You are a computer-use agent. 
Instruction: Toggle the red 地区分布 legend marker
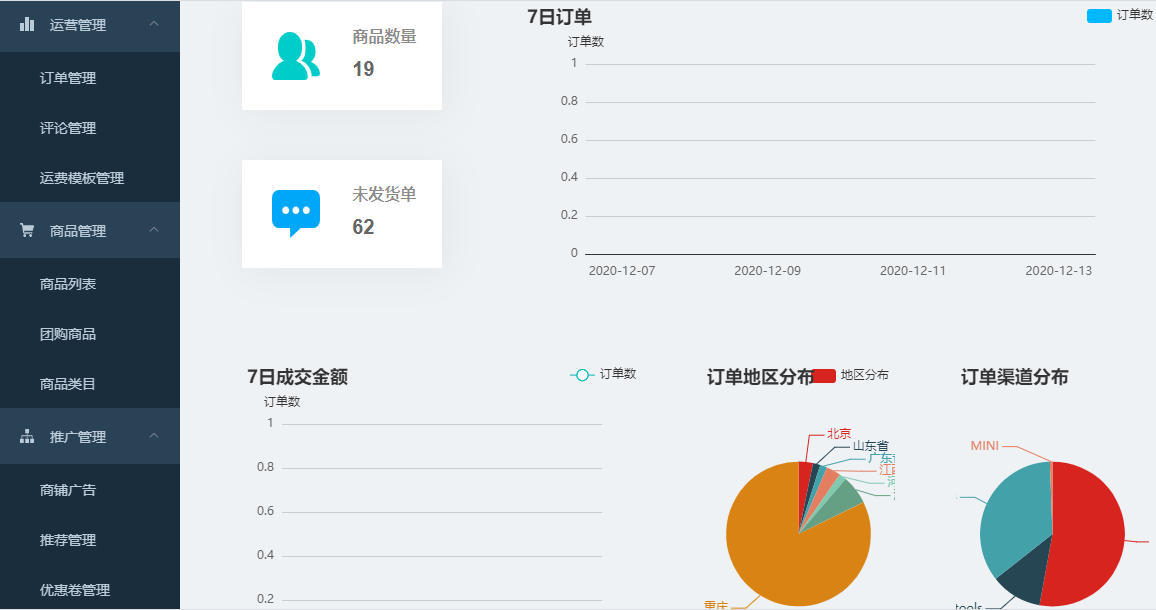click(824, 375)
